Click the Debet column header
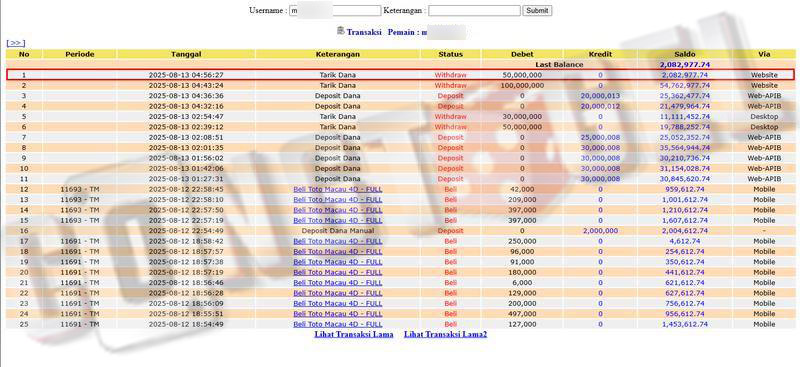Image resolution: width=800 pixels, height=367 pixels. tap(522, 54)
